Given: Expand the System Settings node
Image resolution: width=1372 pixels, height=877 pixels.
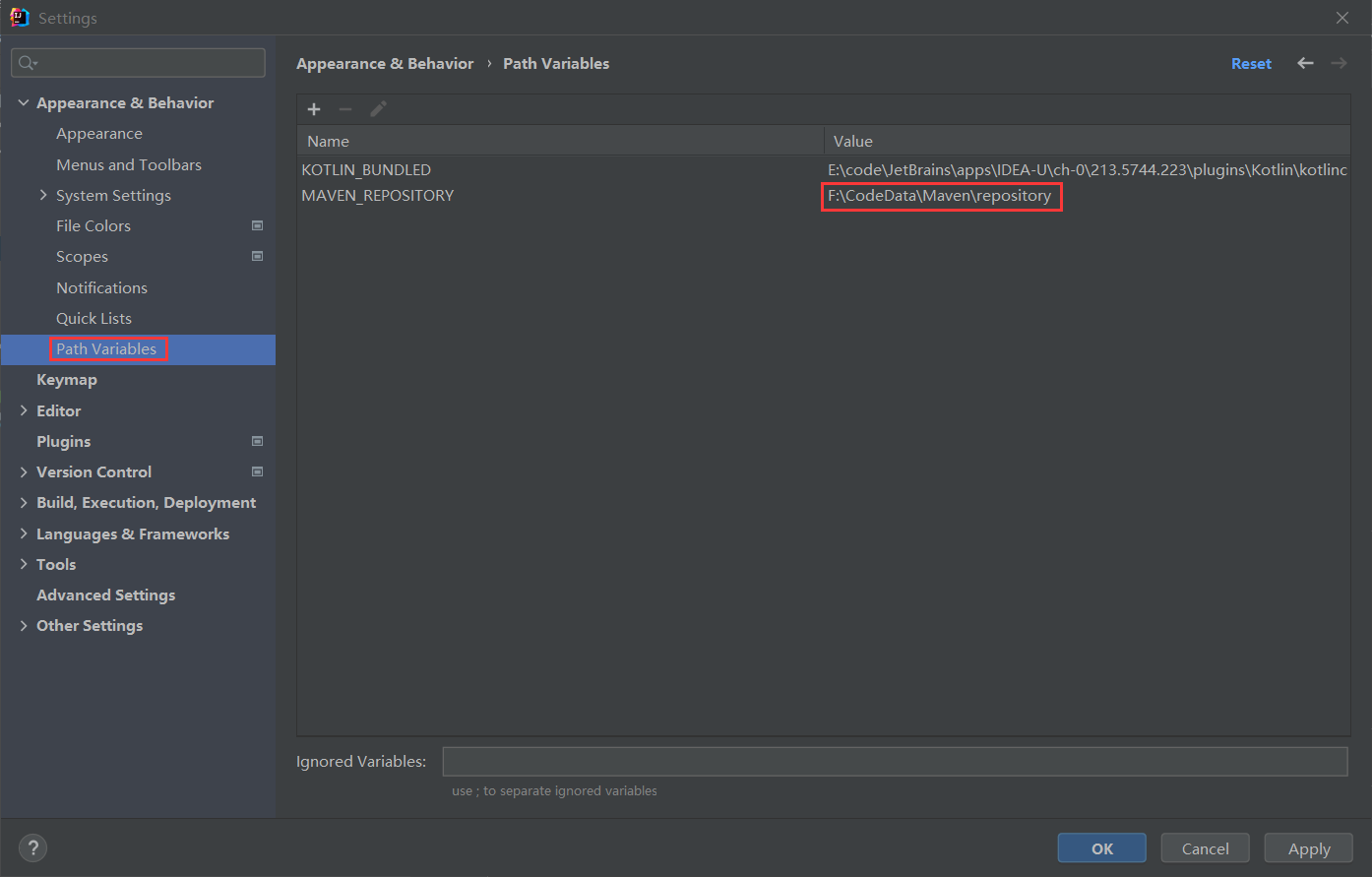Looking at the screenshot, I should click(x=43, y=195).
